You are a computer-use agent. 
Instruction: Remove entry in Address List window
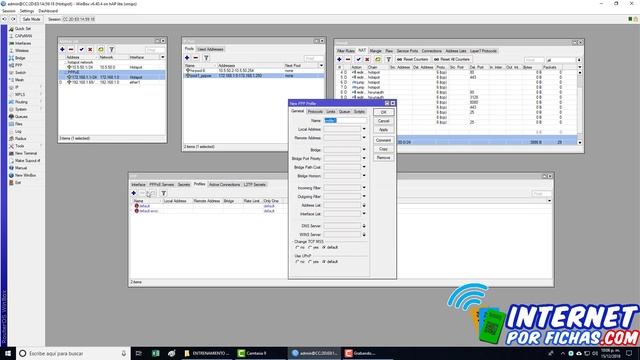(71, 49)
